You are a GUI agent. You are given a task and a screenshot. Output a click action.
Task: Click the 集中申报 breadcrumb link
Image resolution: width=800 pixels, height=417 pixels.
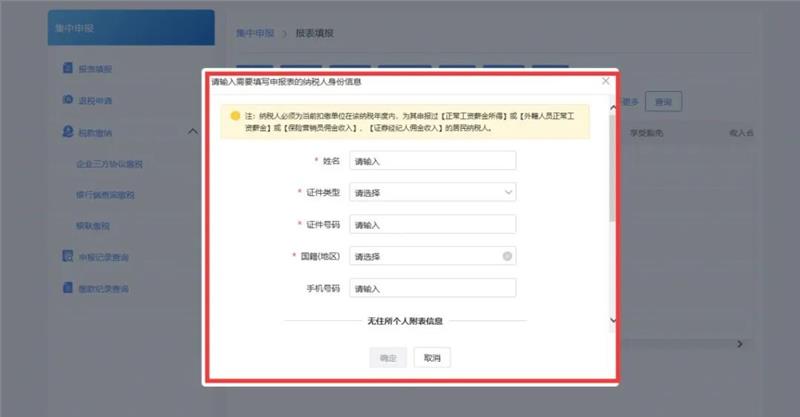pos(254,33)
